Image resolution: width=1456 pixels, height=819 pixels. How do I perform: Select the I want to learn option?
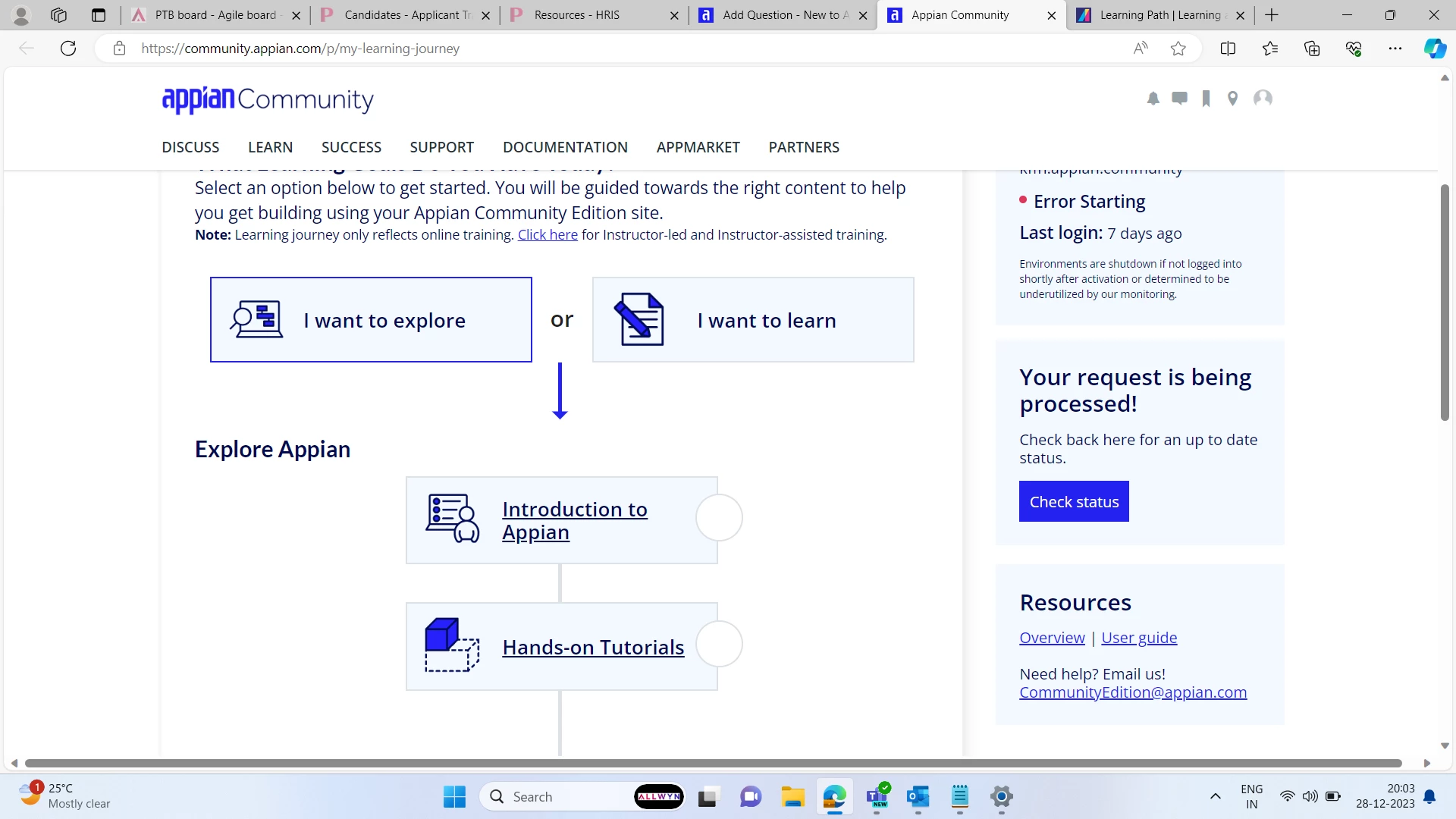753,319
